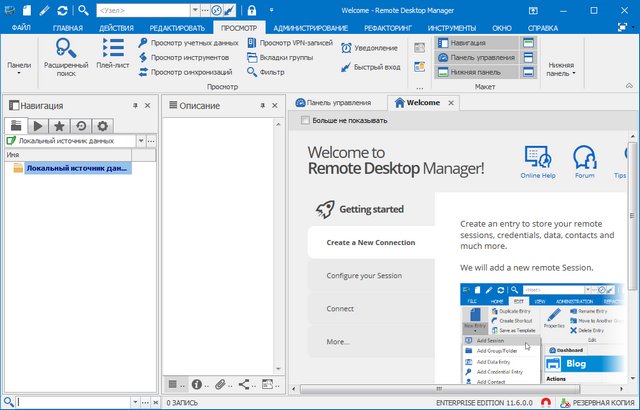Switch to ДЕЙСТВИЯ ribbon tab
640x410 pixels.
point(116,28)
